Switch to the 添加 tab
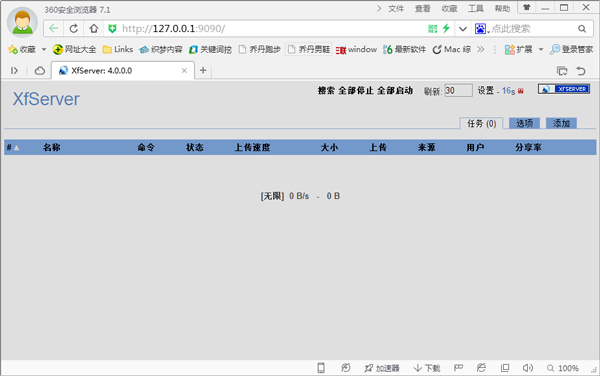 [x=561, y=123]
